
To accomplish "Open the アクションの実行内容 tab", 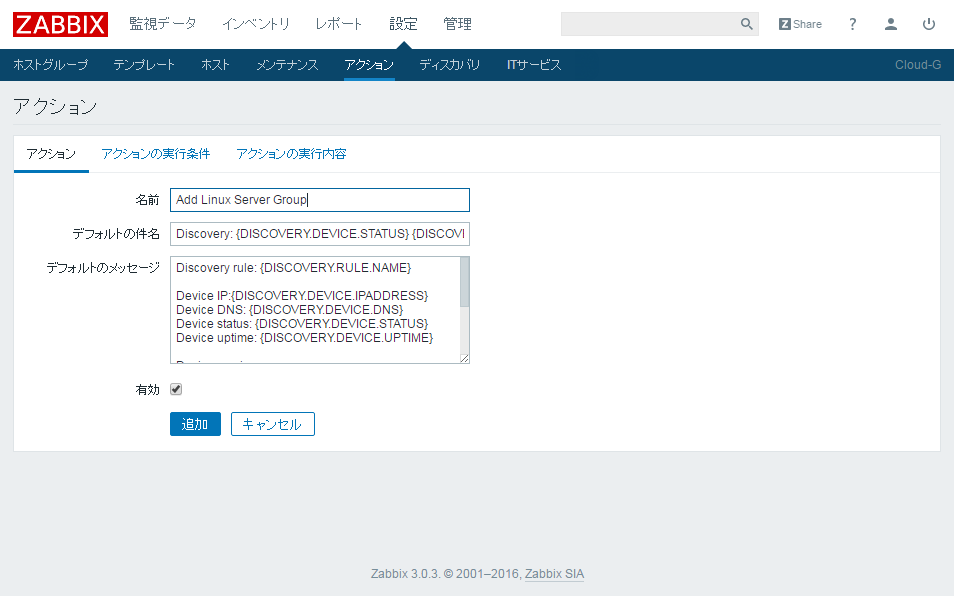I will [293, 154].
